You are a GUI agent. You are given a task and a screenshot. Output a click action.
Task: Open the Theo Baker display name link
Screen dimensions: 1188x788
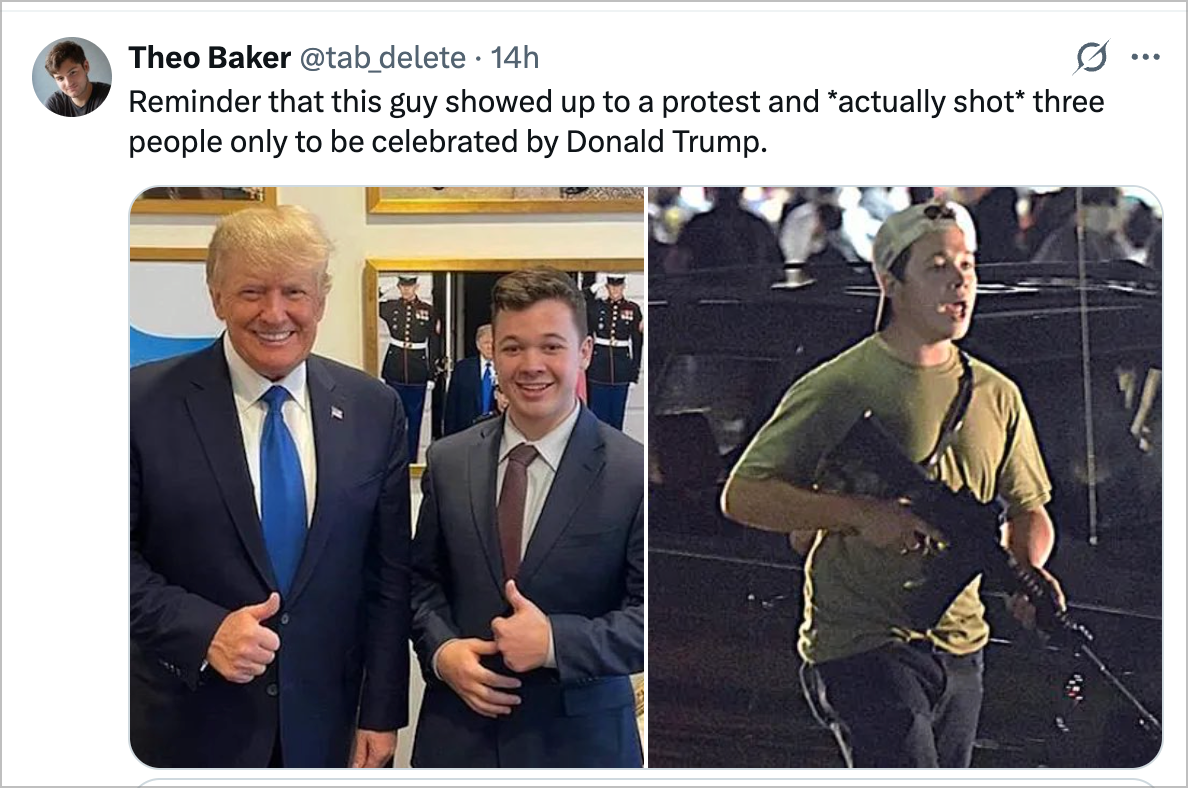[x=209, y=59]
